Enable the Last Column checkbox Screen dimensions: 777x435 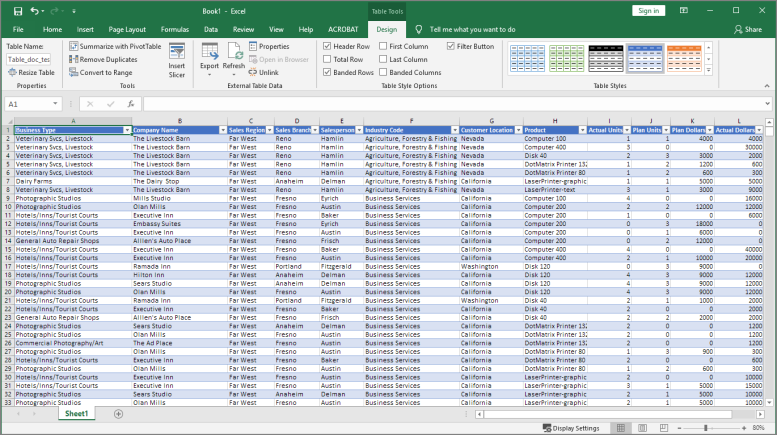tap(383, 59)
